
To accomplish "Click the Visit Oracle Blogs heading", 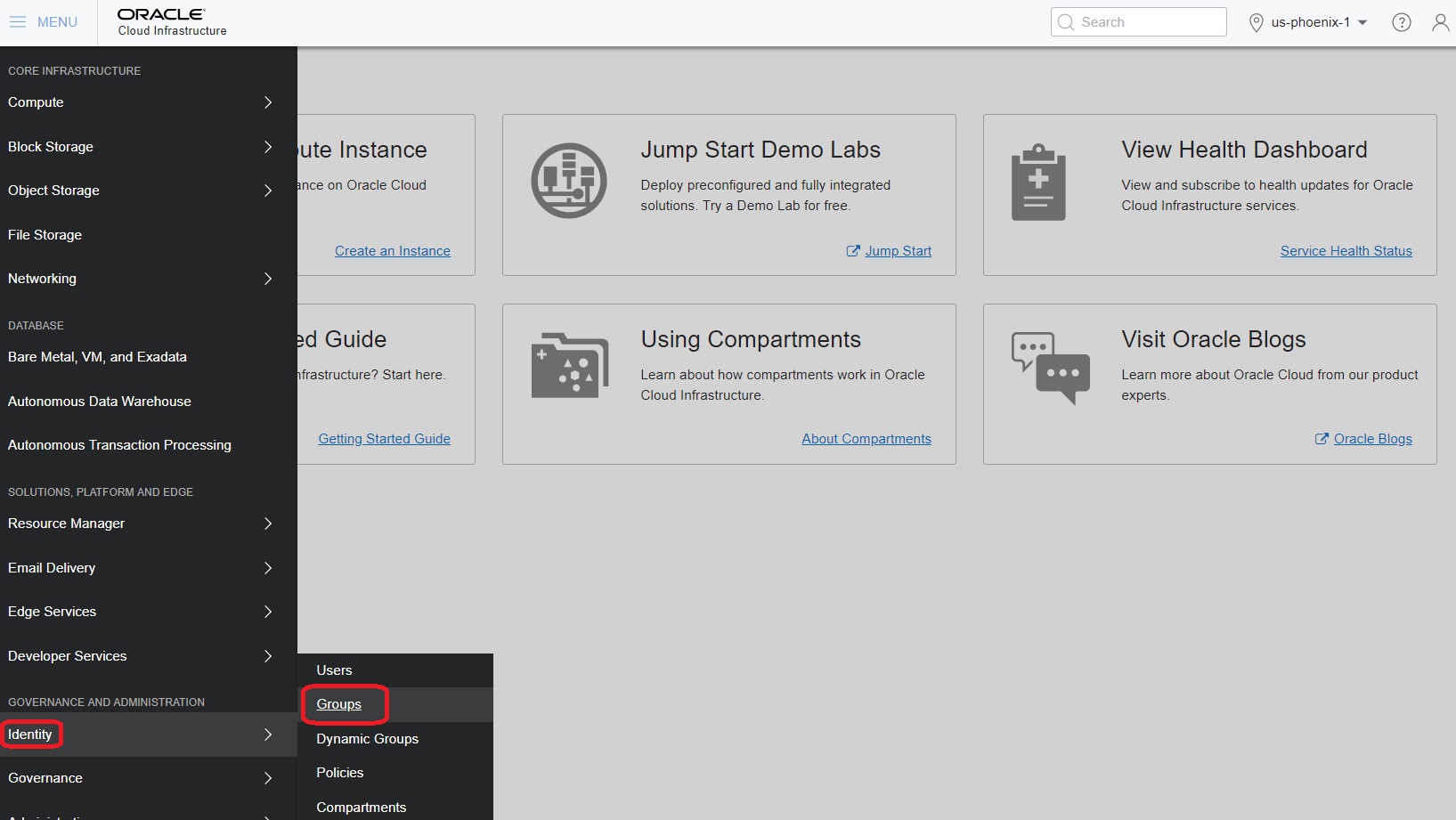I will click(x=1214, y=339).
